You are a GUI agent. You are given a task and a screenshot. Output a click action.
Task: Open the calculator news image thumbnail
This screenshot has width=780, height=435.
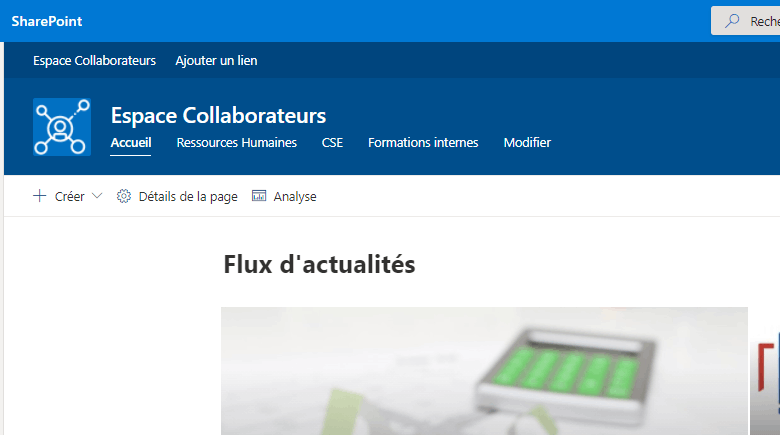coord(485,371)
